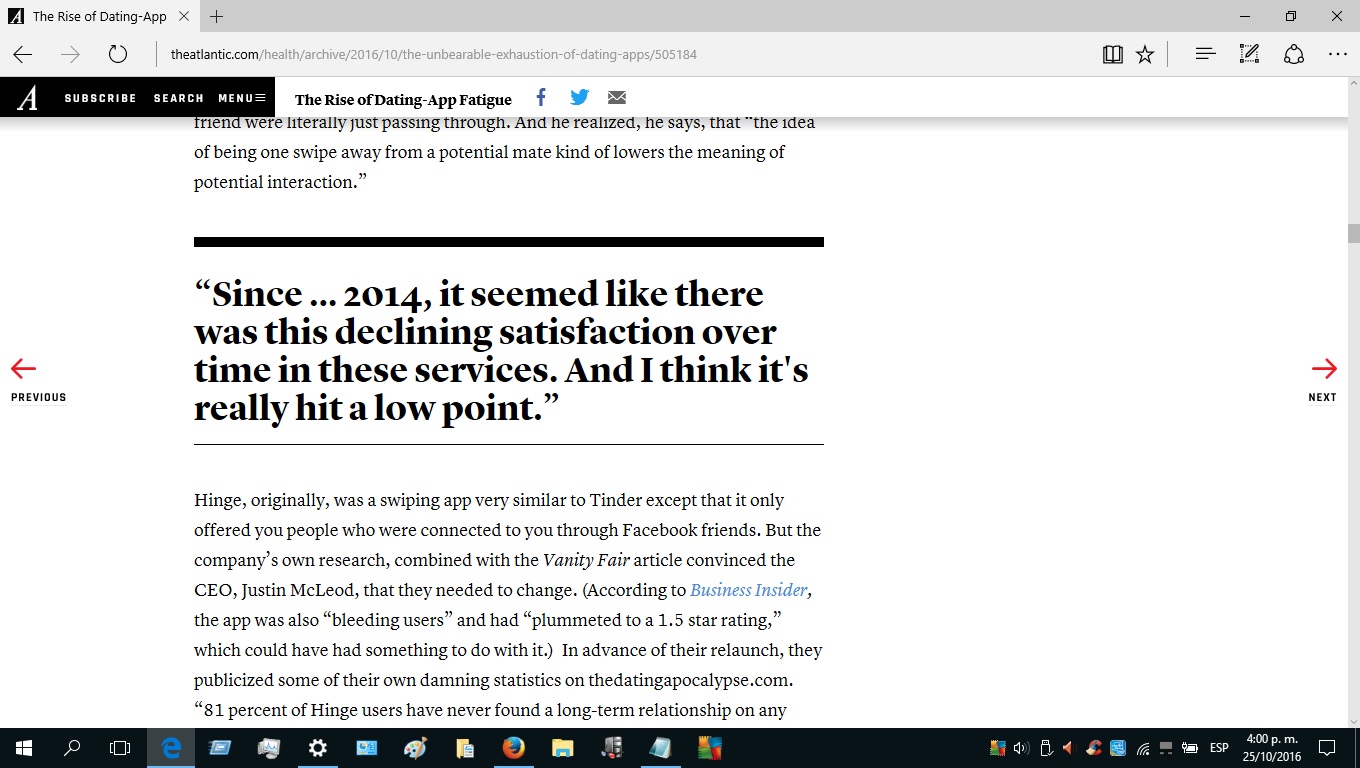Click the battery power tray icon
The width and height of the screenshot is (1360, 768).
pos(1190,748)
